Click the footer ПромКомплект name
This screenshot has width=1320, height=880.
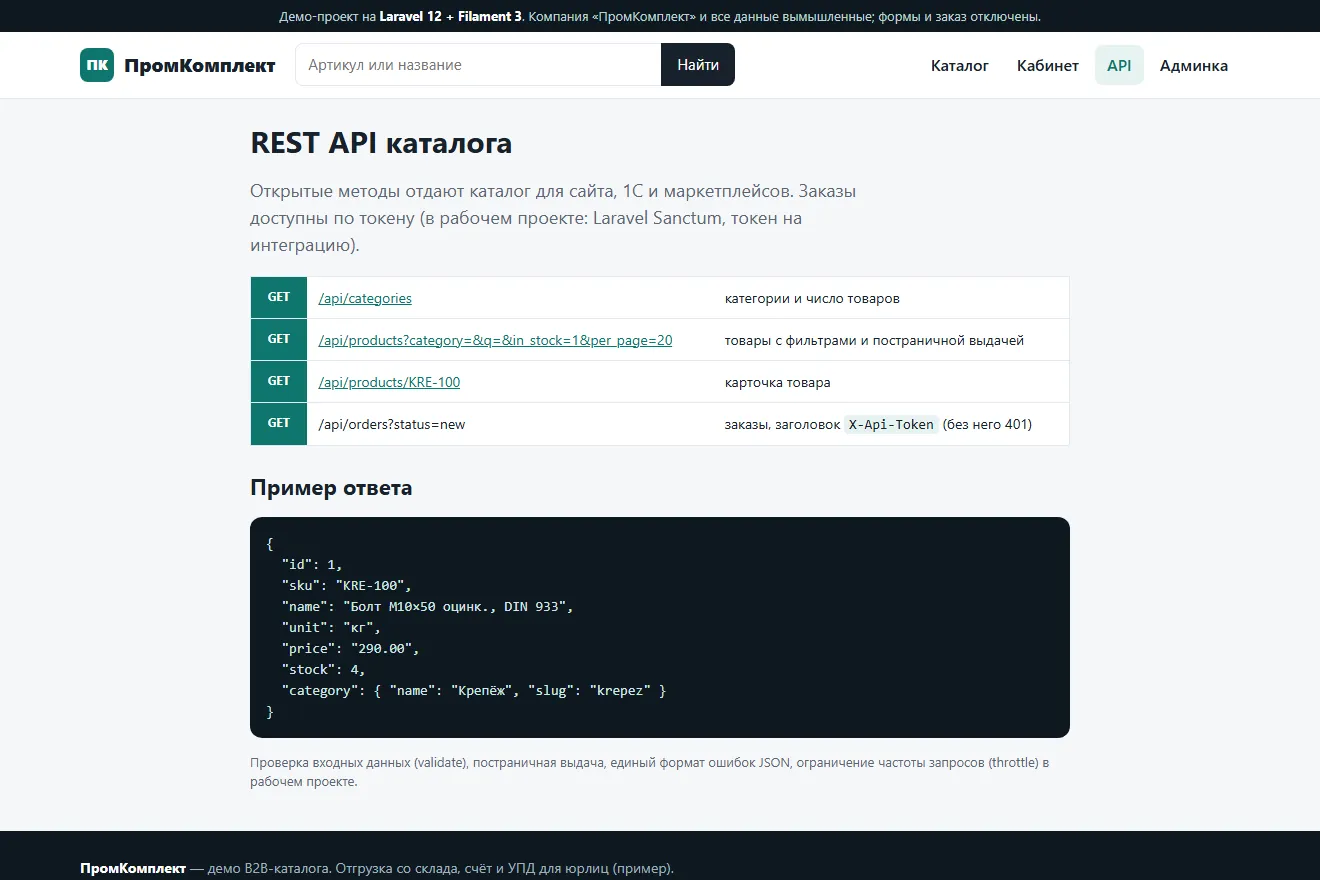click(x=133, y=868)
